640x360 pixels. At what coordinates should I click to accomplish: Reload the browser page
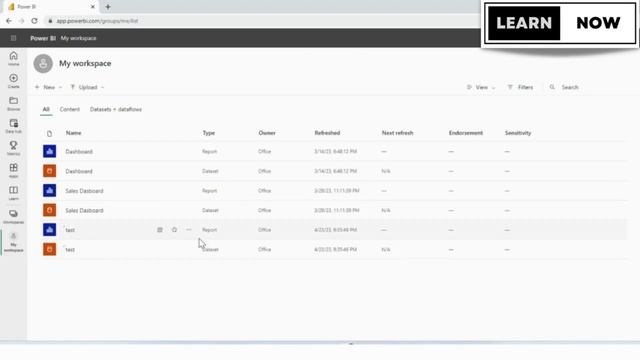34,21
